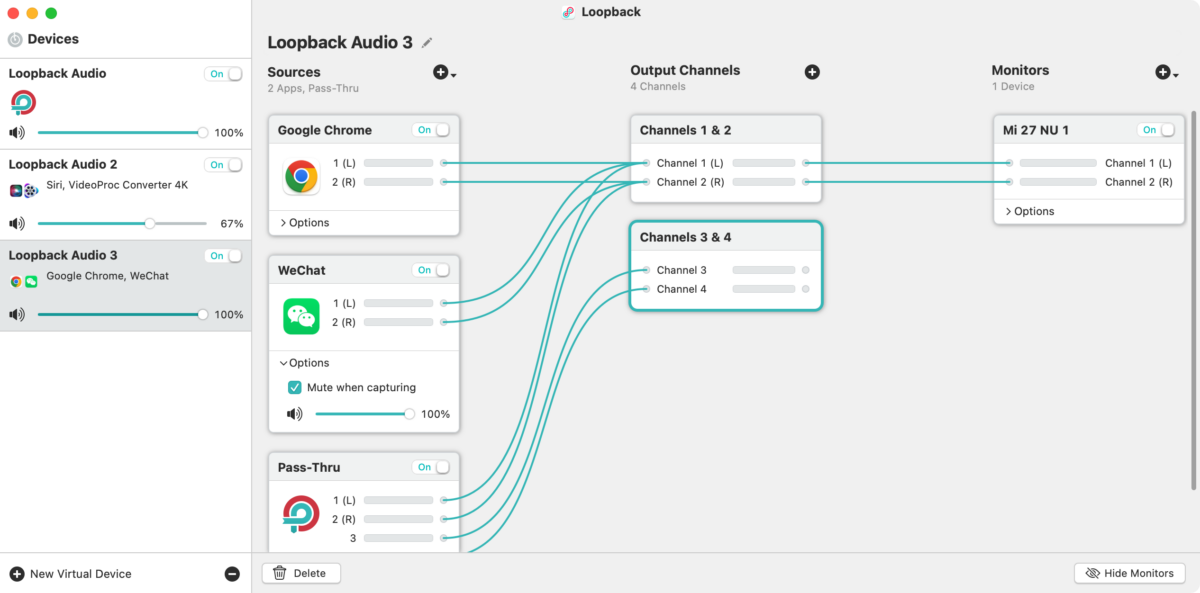This screenshot has width=1200, height=593.
Task: Expand Options in the Google Chrome source
Action: pos(304,222)
